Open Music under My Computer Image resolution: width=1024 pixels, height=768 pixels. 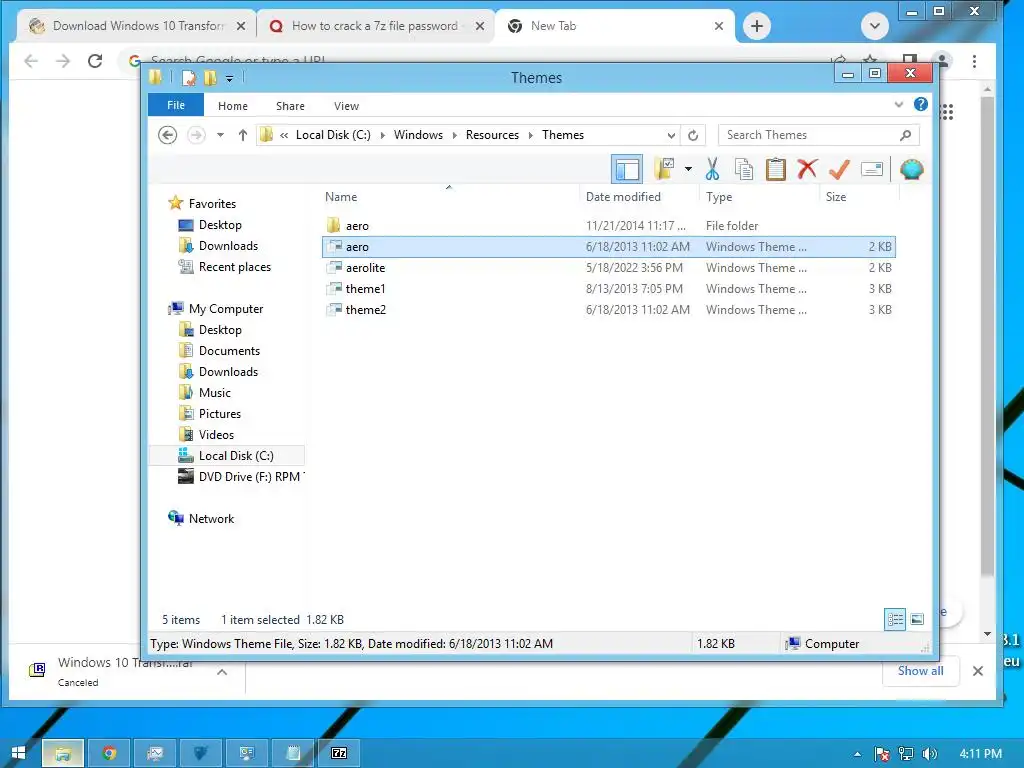coord(215,392)
